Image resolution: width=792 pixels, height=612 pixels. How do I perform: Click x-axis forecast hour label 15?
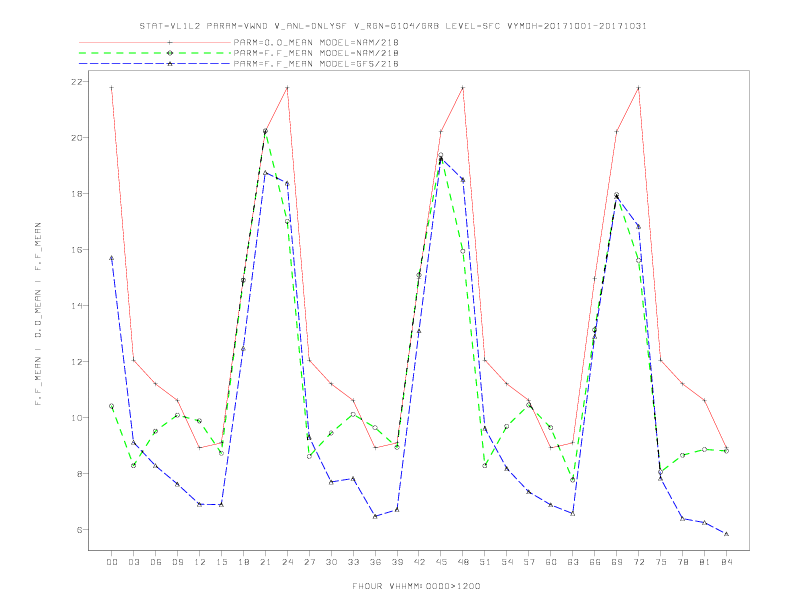(221, 562)
